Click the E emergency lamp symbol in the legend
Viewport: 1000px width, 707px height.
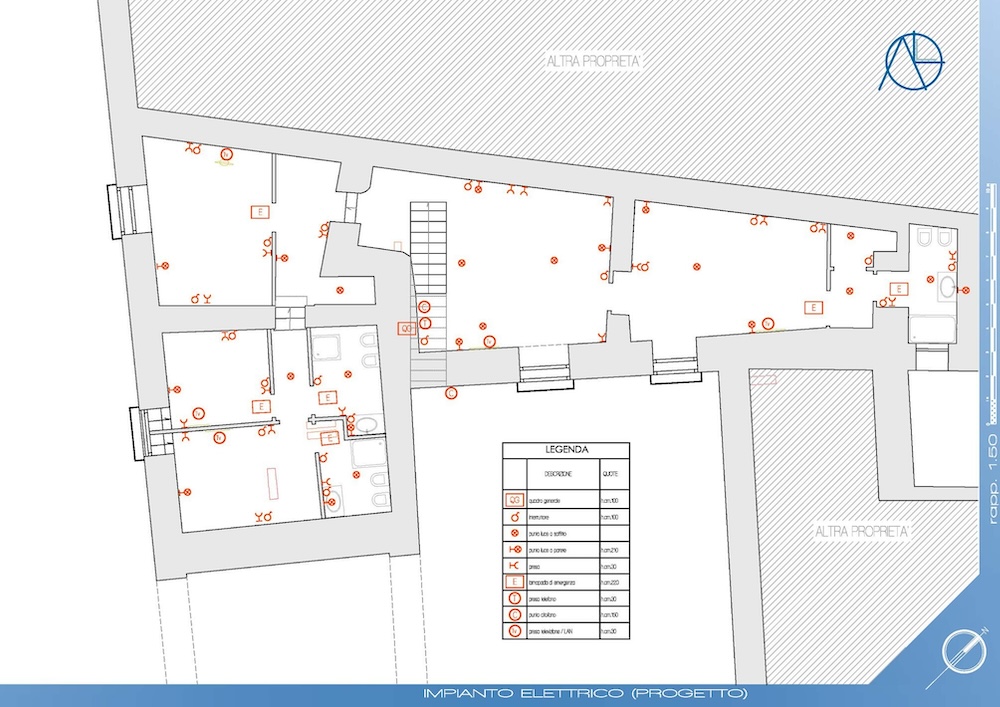(516, 583)
